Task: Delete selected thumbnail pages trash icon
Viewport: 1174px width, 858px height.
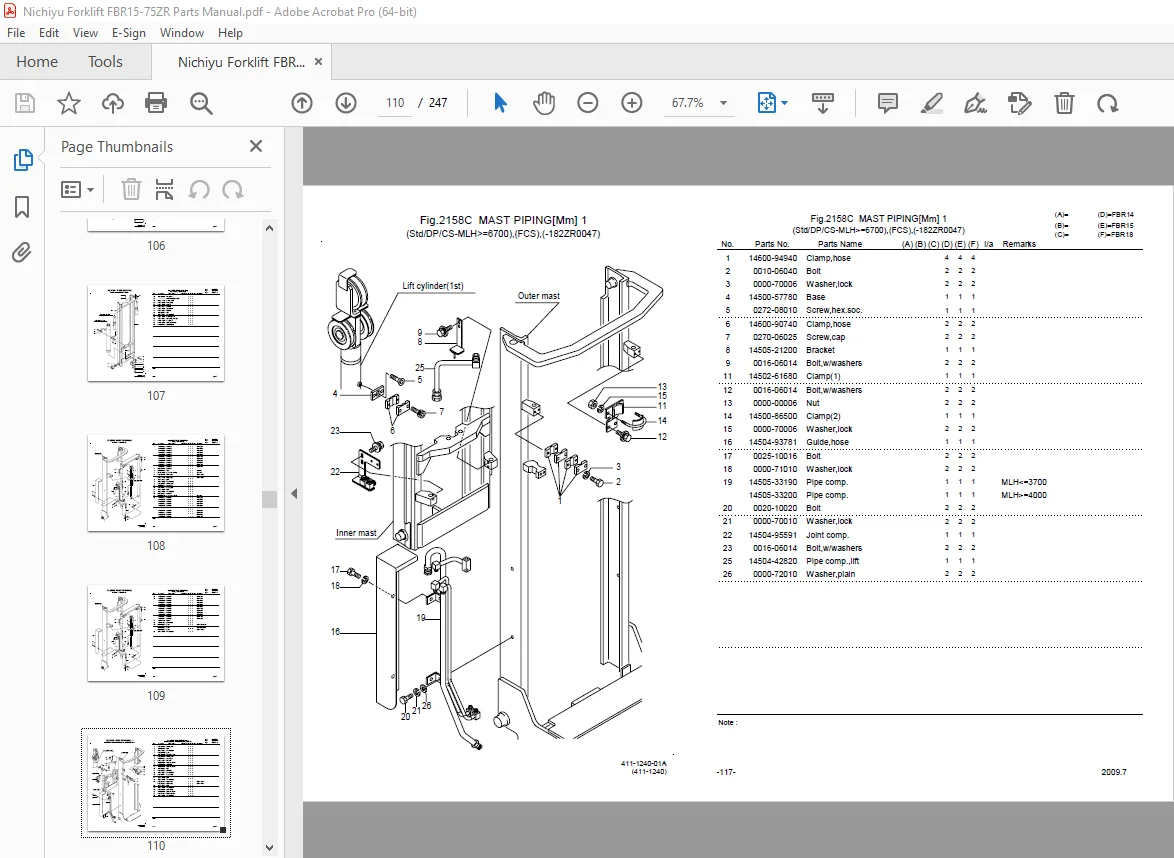Action: click(x=131, y=189)
